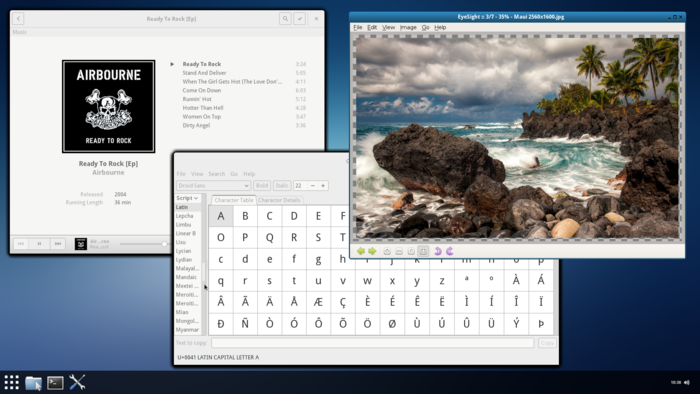Image resolution: width=700 pixels, height=394 pixels.
Task: Click the back arrow in Music window
Action: tap(18, 19)
